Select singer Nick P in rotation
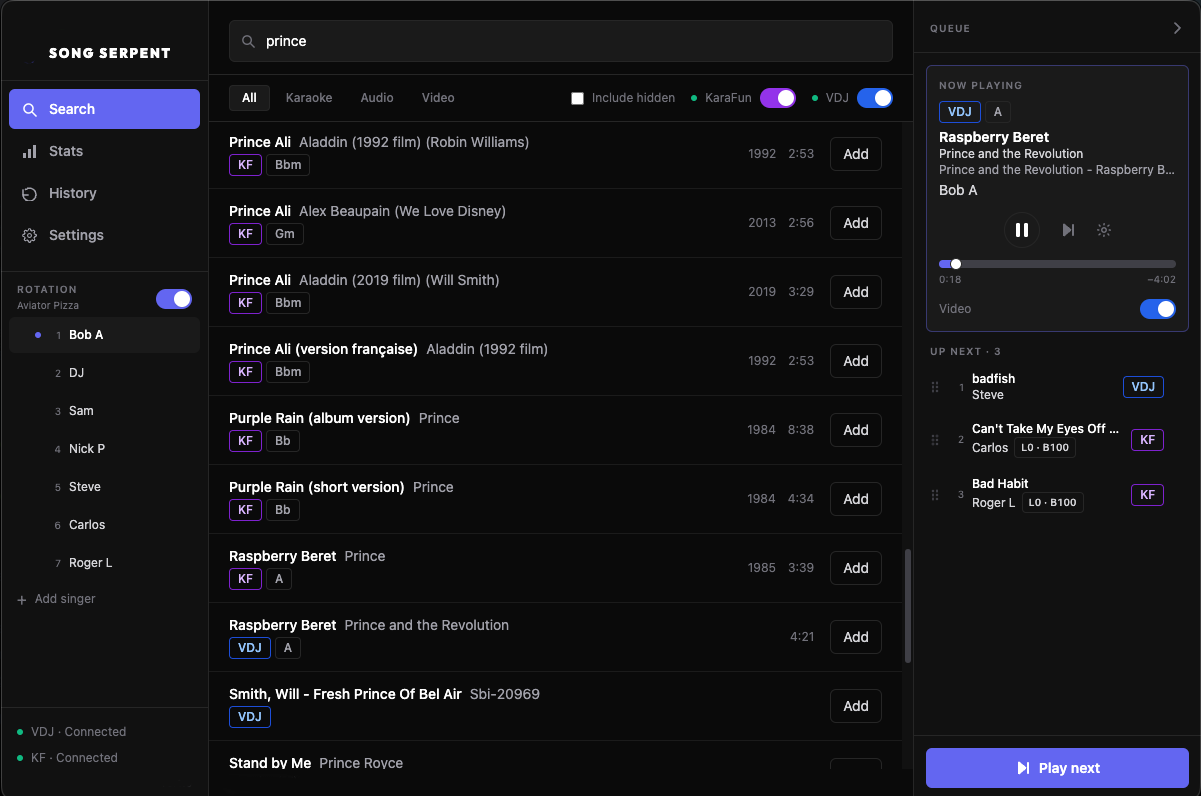1201x796 pixels. (x=104, y=449)
